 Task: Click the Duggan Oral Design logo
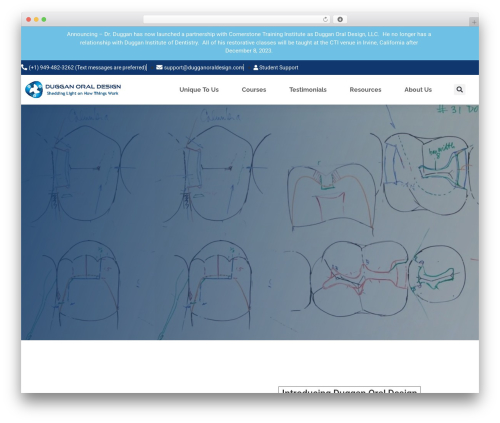[73, 89]
